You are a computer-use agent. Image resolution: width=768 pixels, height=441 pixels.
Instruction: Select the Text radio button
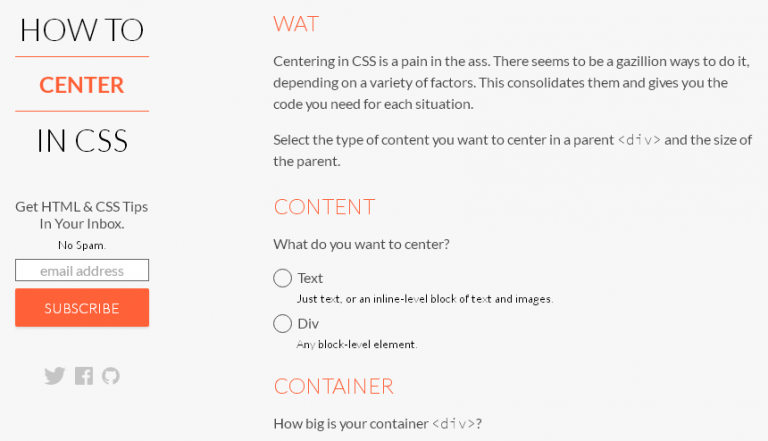283,278
